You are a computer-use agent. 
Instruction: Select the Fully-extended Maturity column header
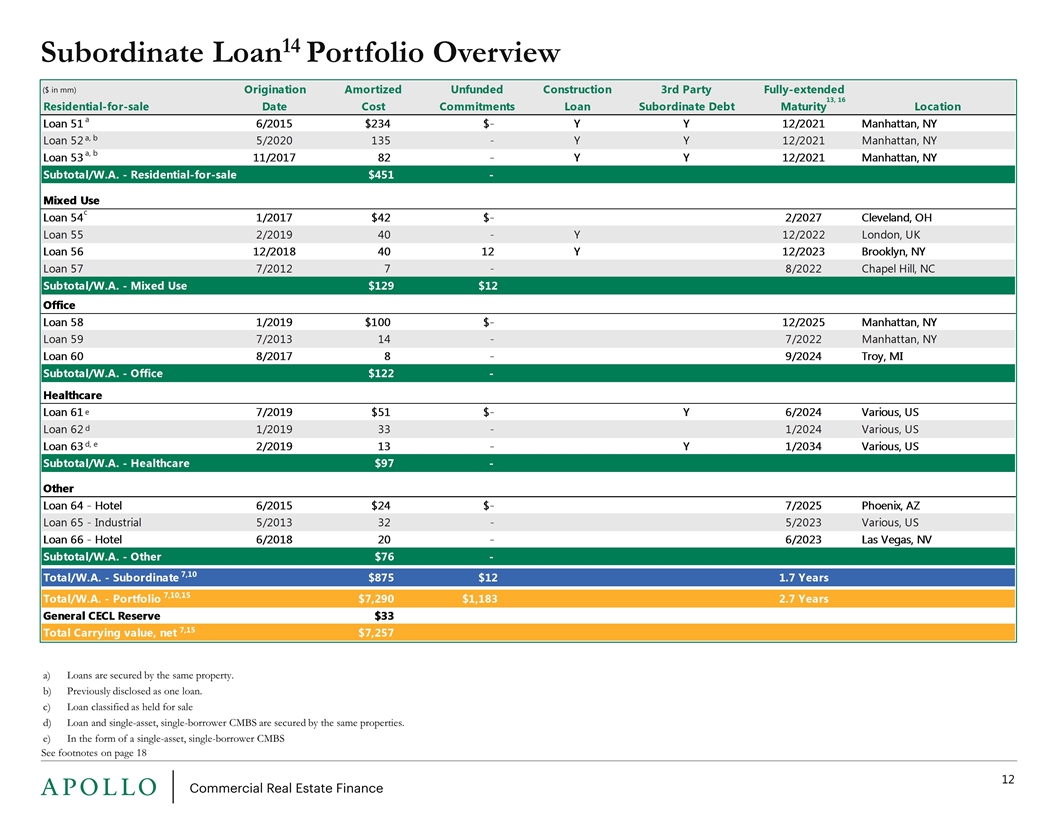click(x=804, y=98)
